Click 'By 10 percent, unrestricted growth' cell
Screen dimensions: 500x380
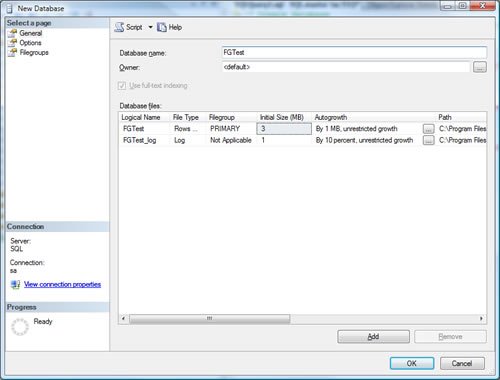coord(364,140)
